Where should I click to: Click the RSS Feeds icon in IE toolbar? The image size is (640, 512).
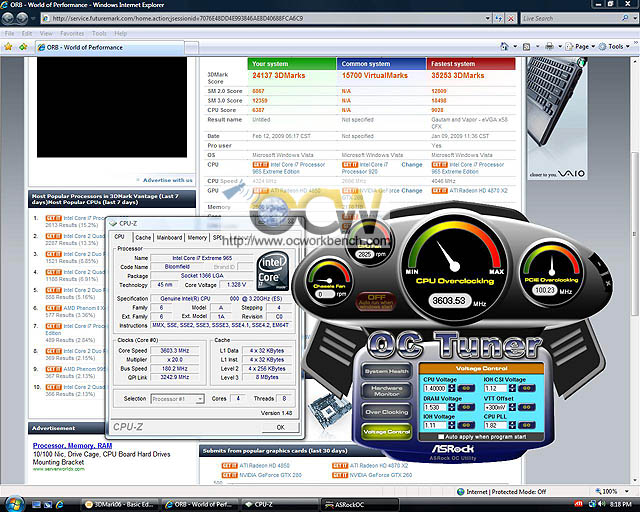coord(527,47)
